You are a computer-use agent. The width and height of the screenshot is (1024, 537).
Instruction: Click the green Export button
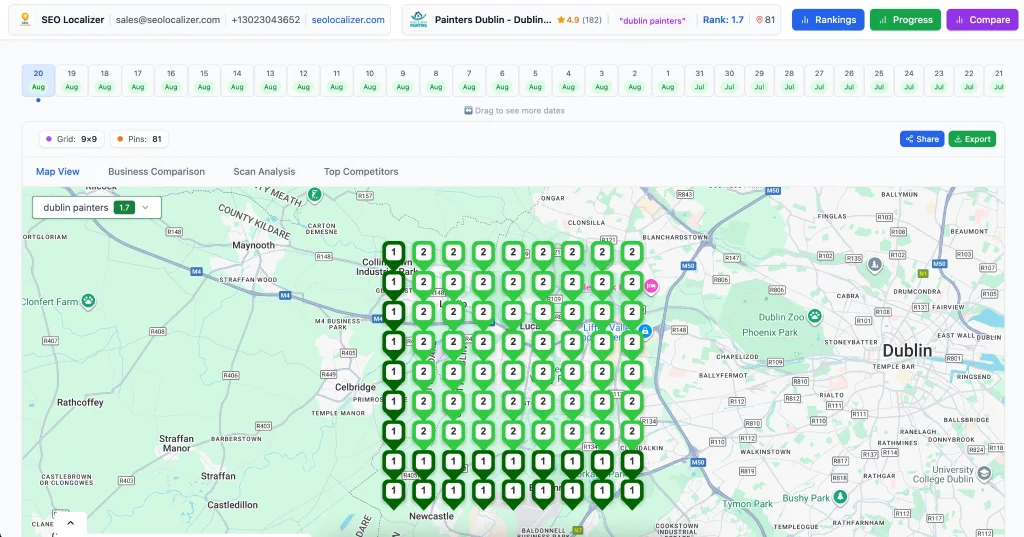972,138
